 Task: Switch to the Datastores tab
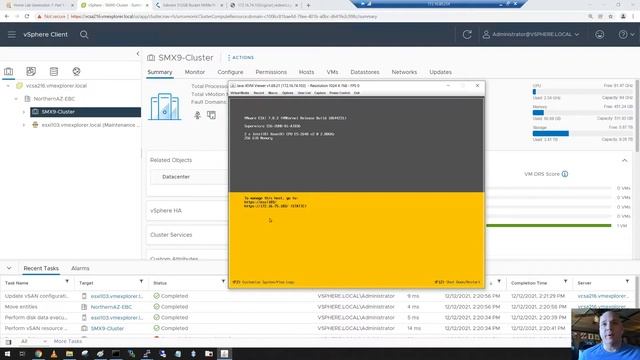coord(364,72)
